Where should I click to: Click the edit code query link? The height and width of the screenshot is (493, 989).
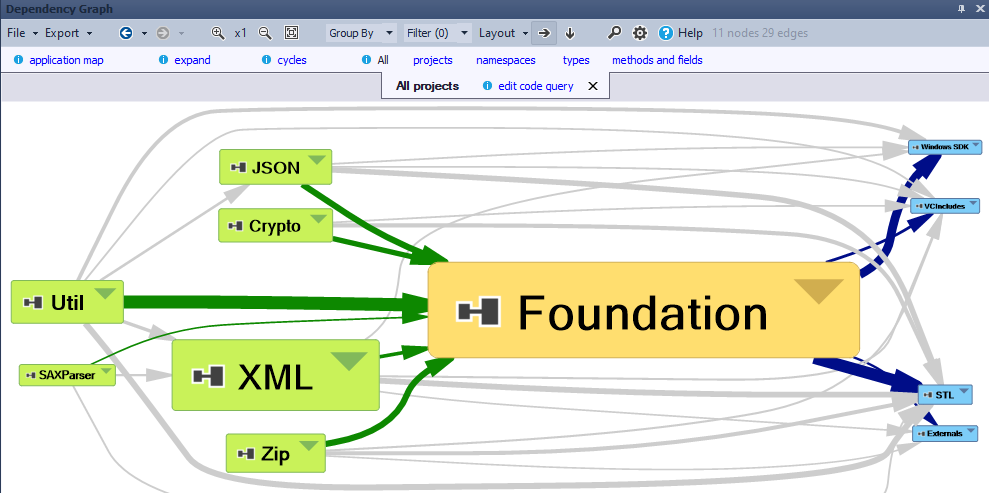[x=535, y=86]
